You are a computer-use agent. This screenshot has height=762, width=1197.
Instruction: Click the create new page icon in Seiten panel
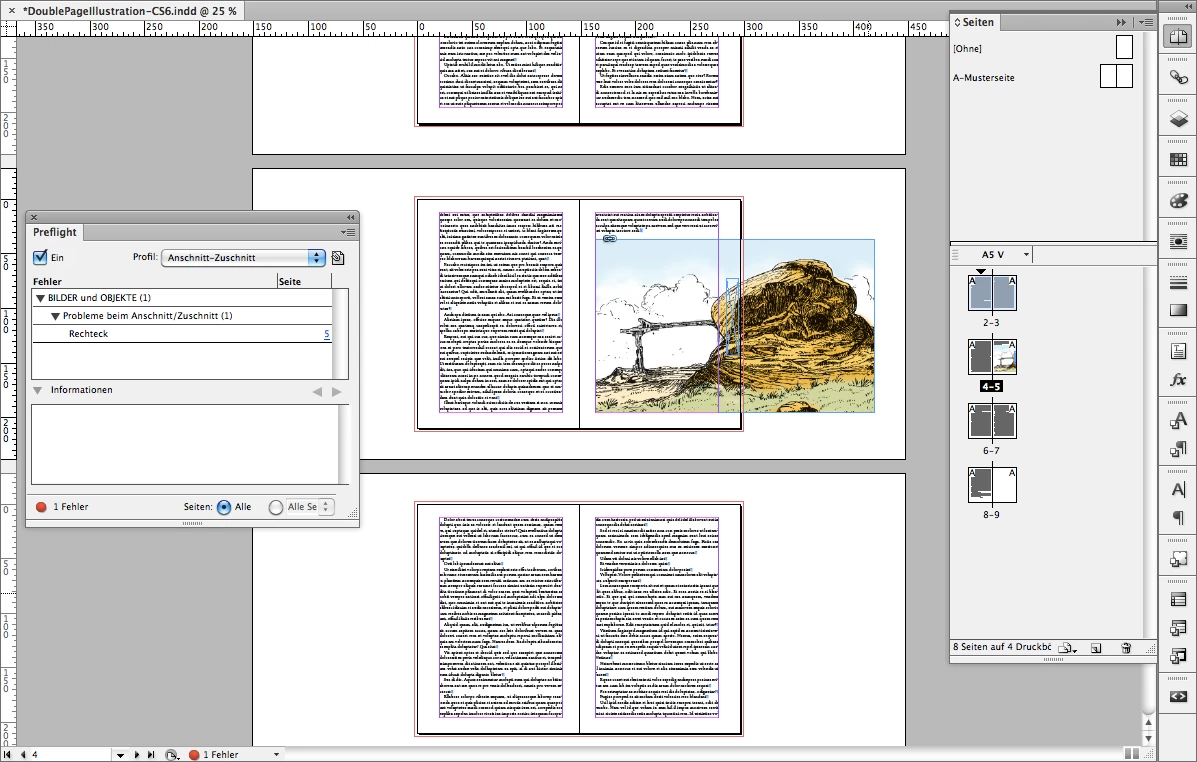coord(1096,648)
